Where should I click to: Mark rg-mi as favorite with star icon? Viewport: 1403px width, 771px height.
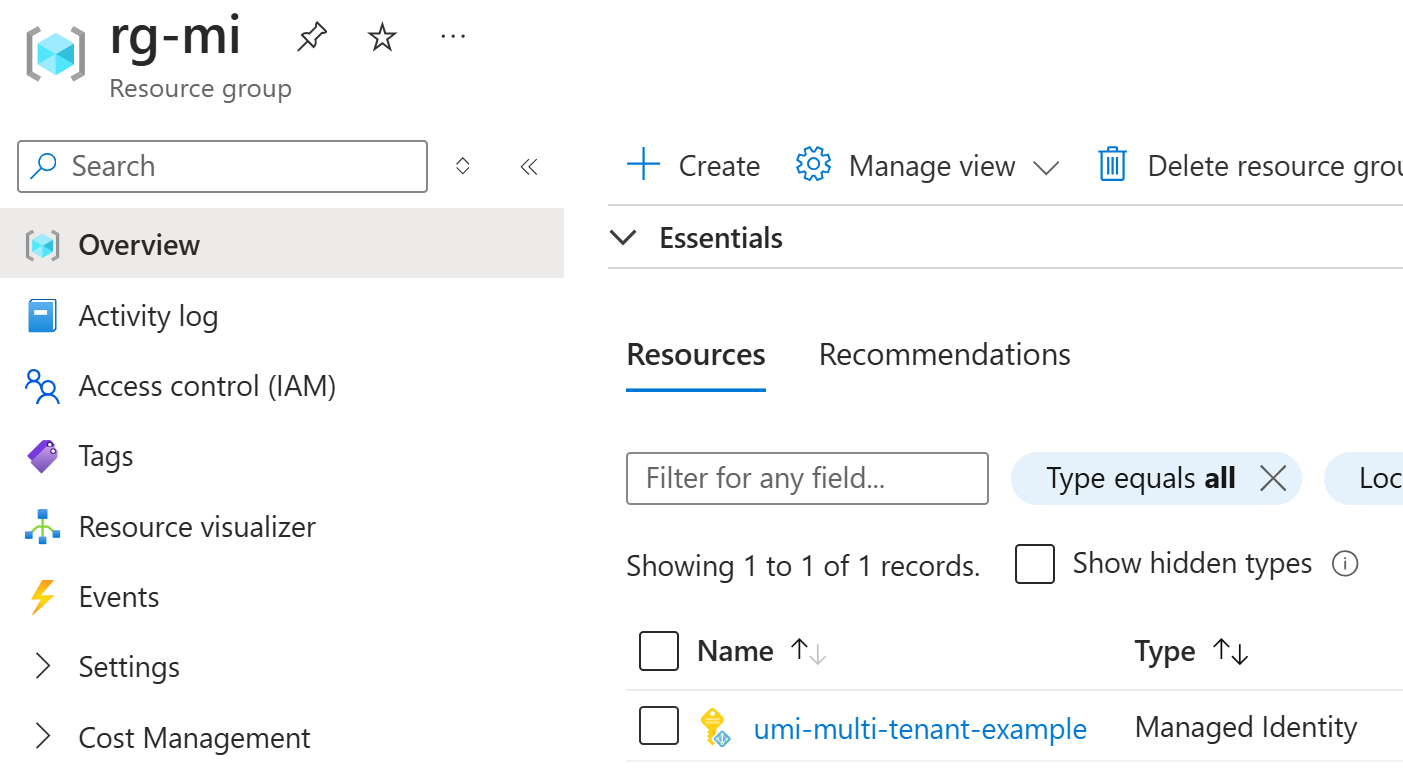pyautogui.click(x=382, y=38)
